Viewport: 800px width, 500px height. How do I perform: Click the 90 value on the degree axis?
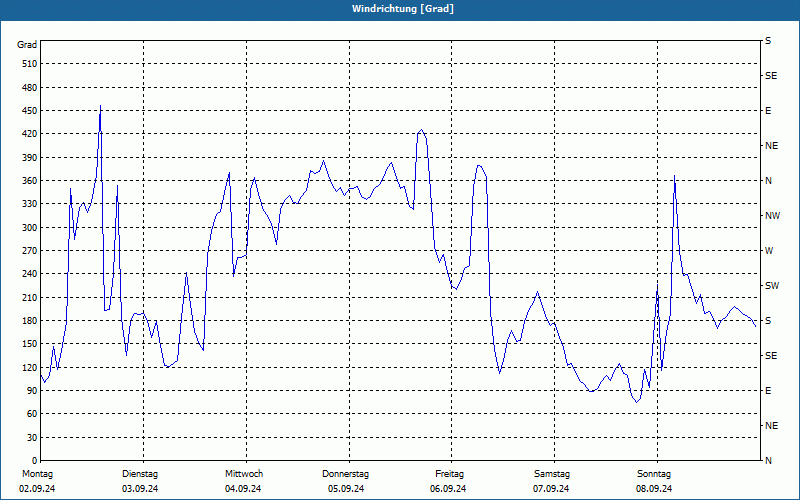(x=32, y=390)
